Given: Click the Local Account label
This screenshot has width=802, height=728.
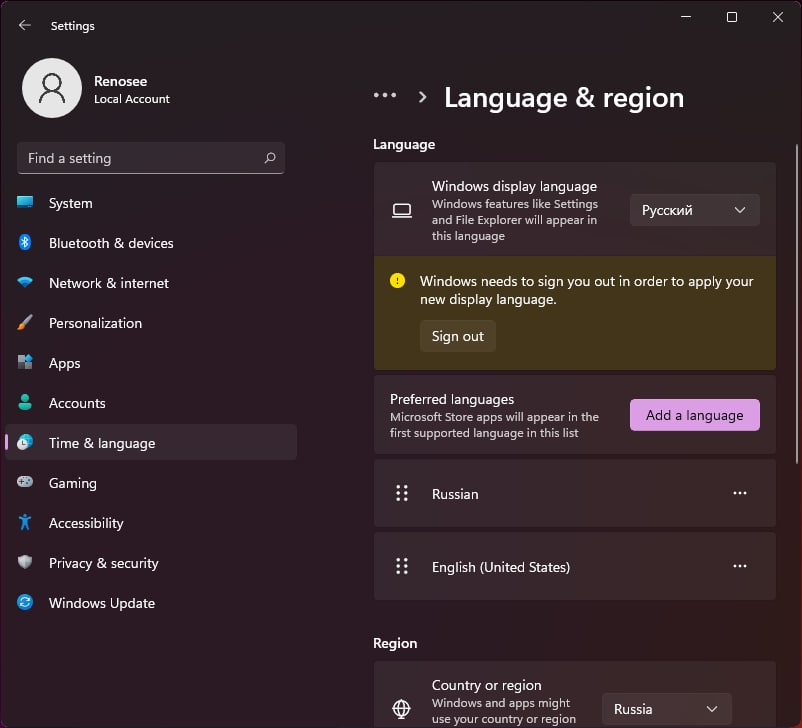Looking at the screenshot, I should pos(131,99).
